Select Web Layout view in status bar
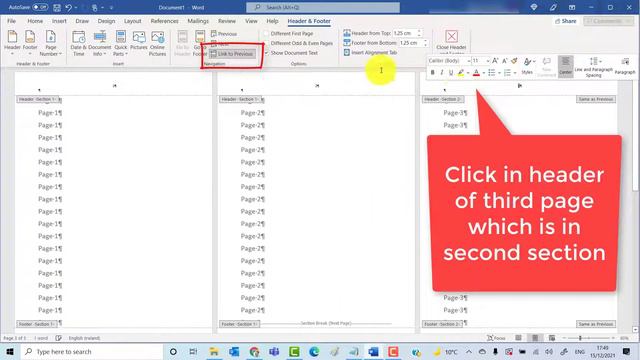Viewport: 640px width, 360px height. (x=552, y=338)
